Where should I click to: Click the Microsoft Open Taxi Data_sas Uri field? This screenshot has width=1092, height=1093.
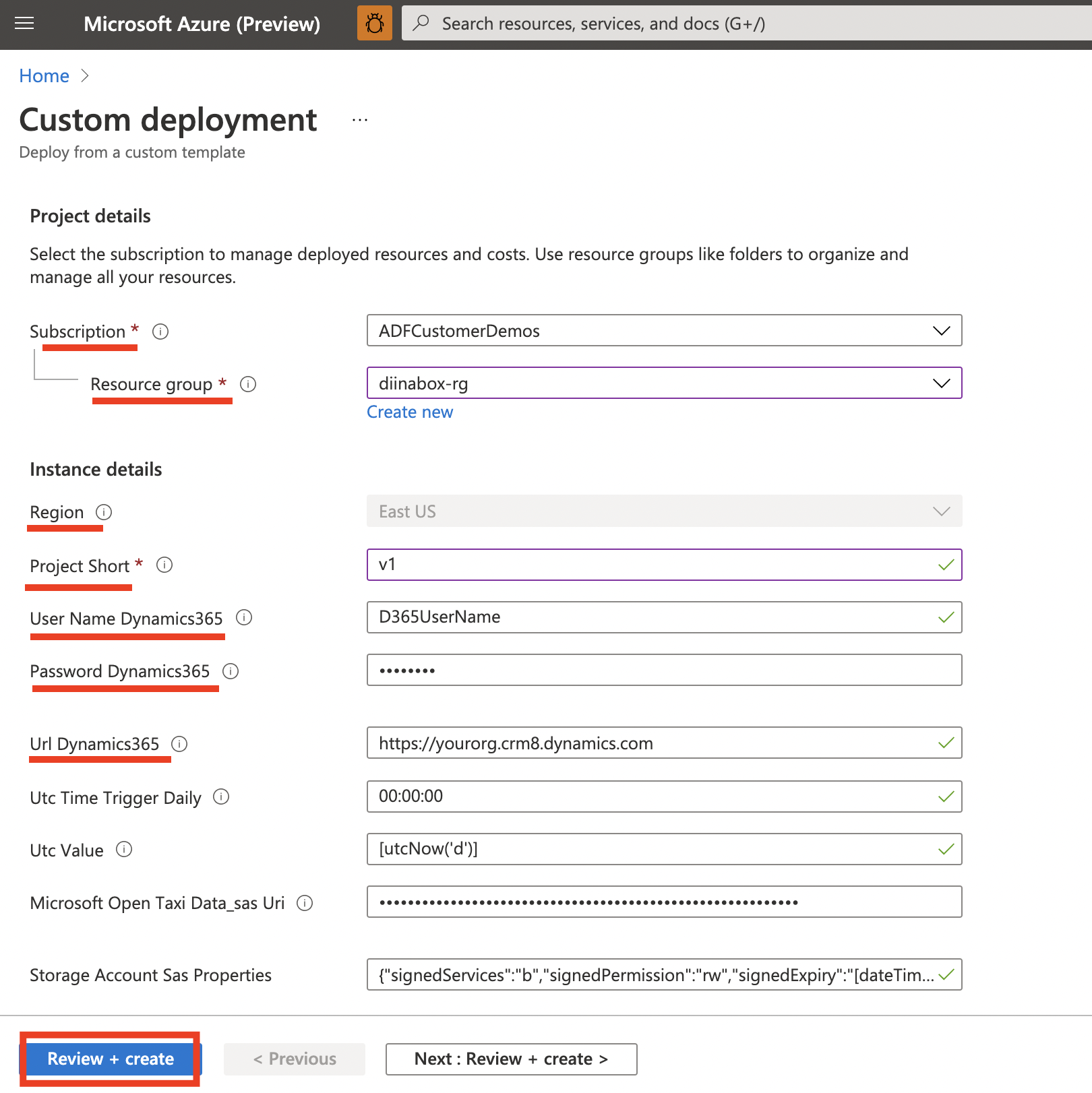point(664,902)
